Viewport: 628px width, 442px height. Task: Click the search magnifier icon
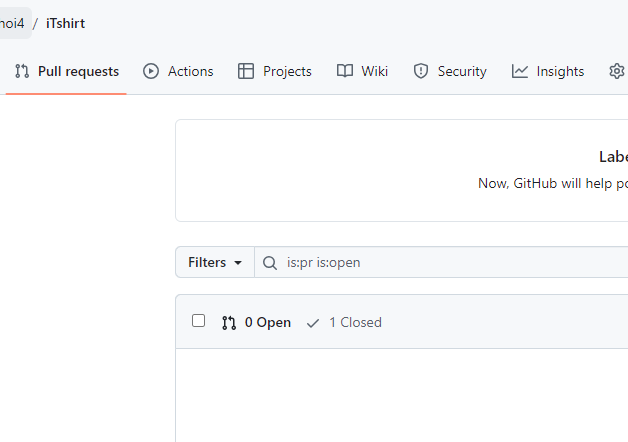270,263
